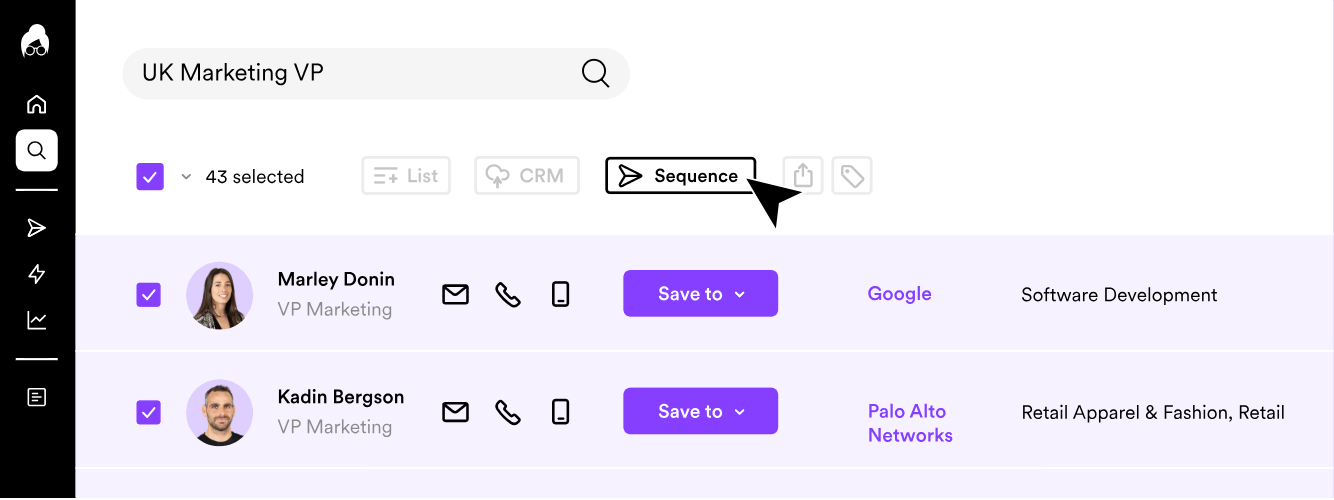Viewport: 1334px width, 500px height.
Task: Click the tag icon in toolbar
Action: point(852,176)
